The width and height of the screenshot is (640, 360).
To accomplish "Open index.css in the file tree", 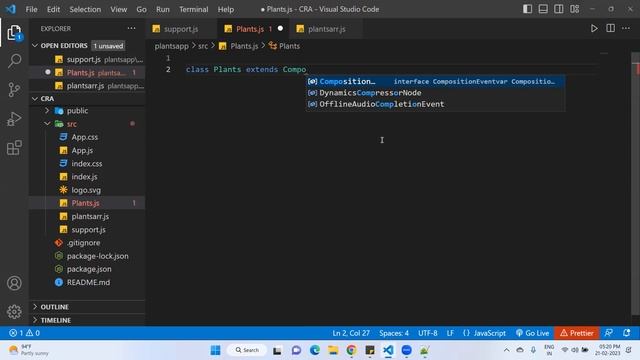I will coord(87,163).
